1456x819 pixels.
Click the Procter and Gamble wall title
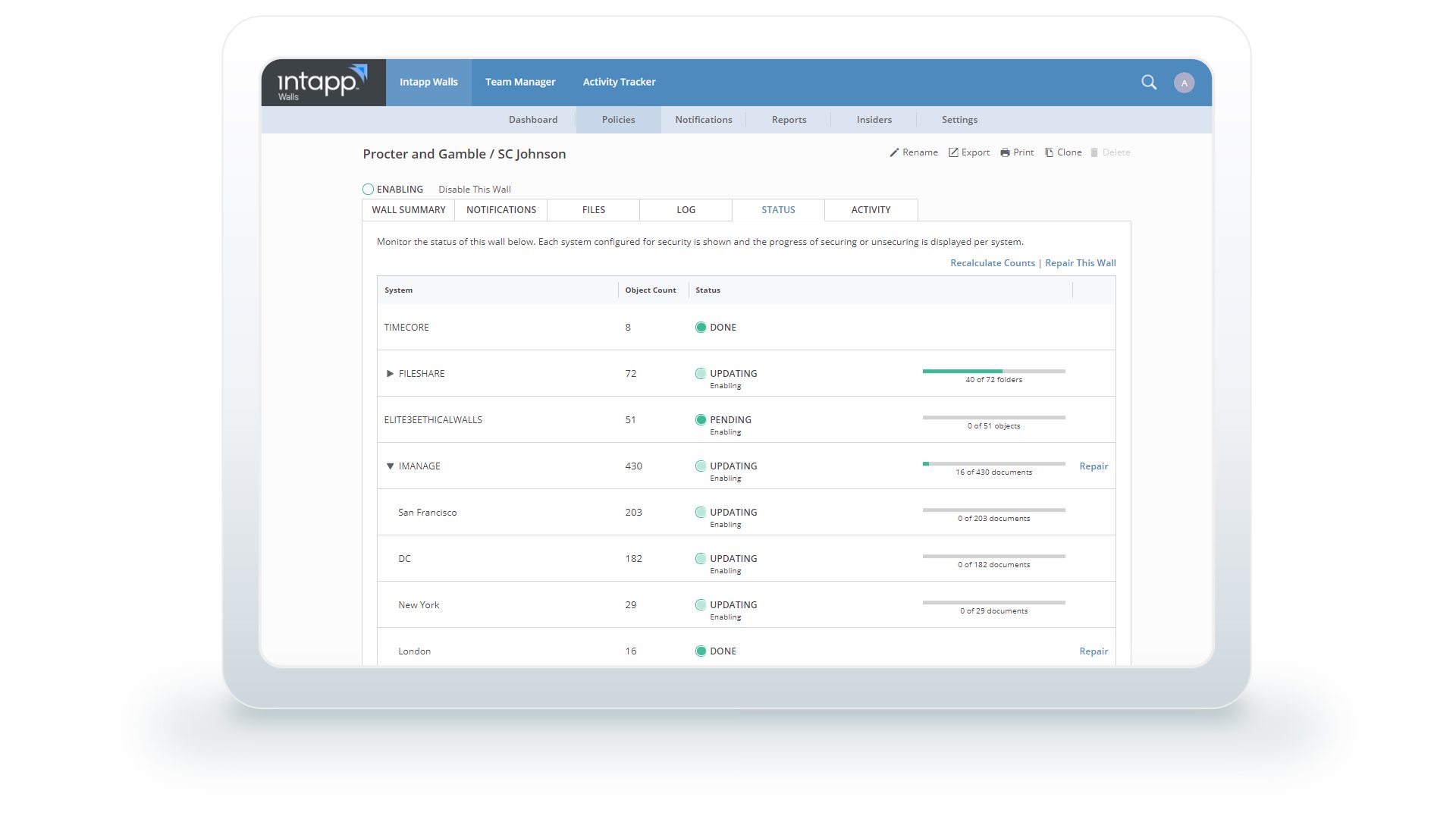pyautogui.click(x=464, y=154)
